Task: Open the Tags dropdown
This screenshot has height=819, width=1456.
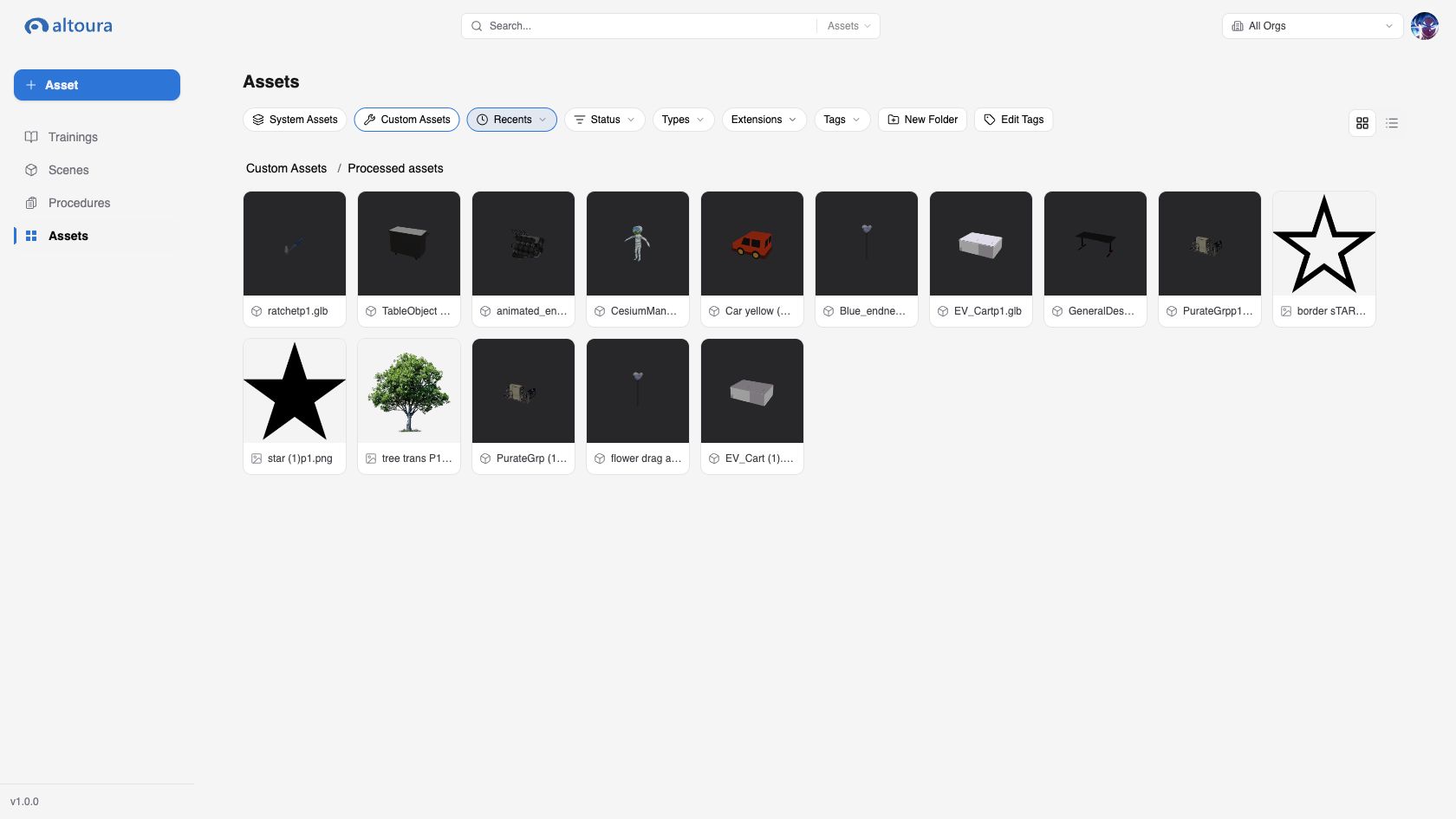Action: pyautogui.click(x=842, y=120)
